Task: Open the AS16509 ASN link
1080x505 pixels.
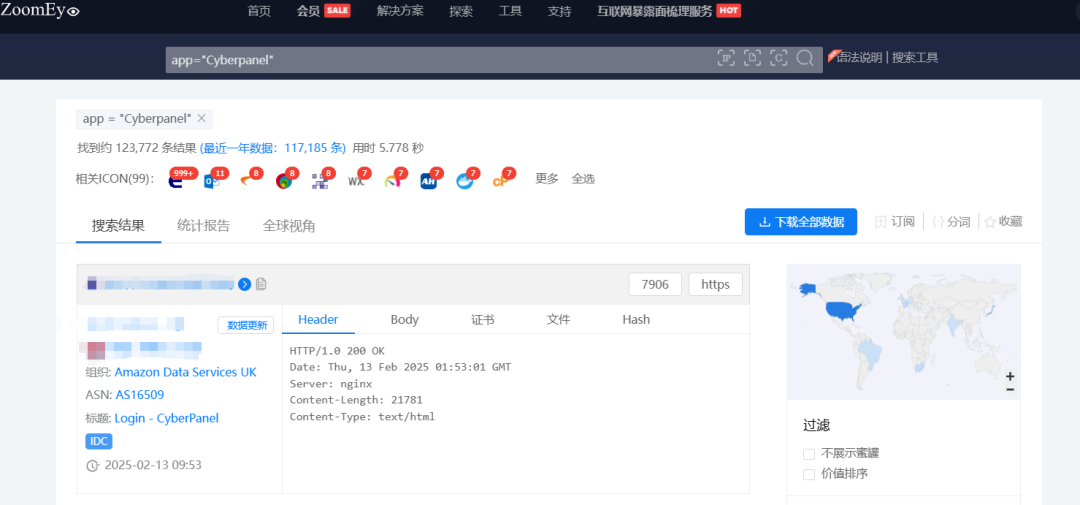Action: 140,395
